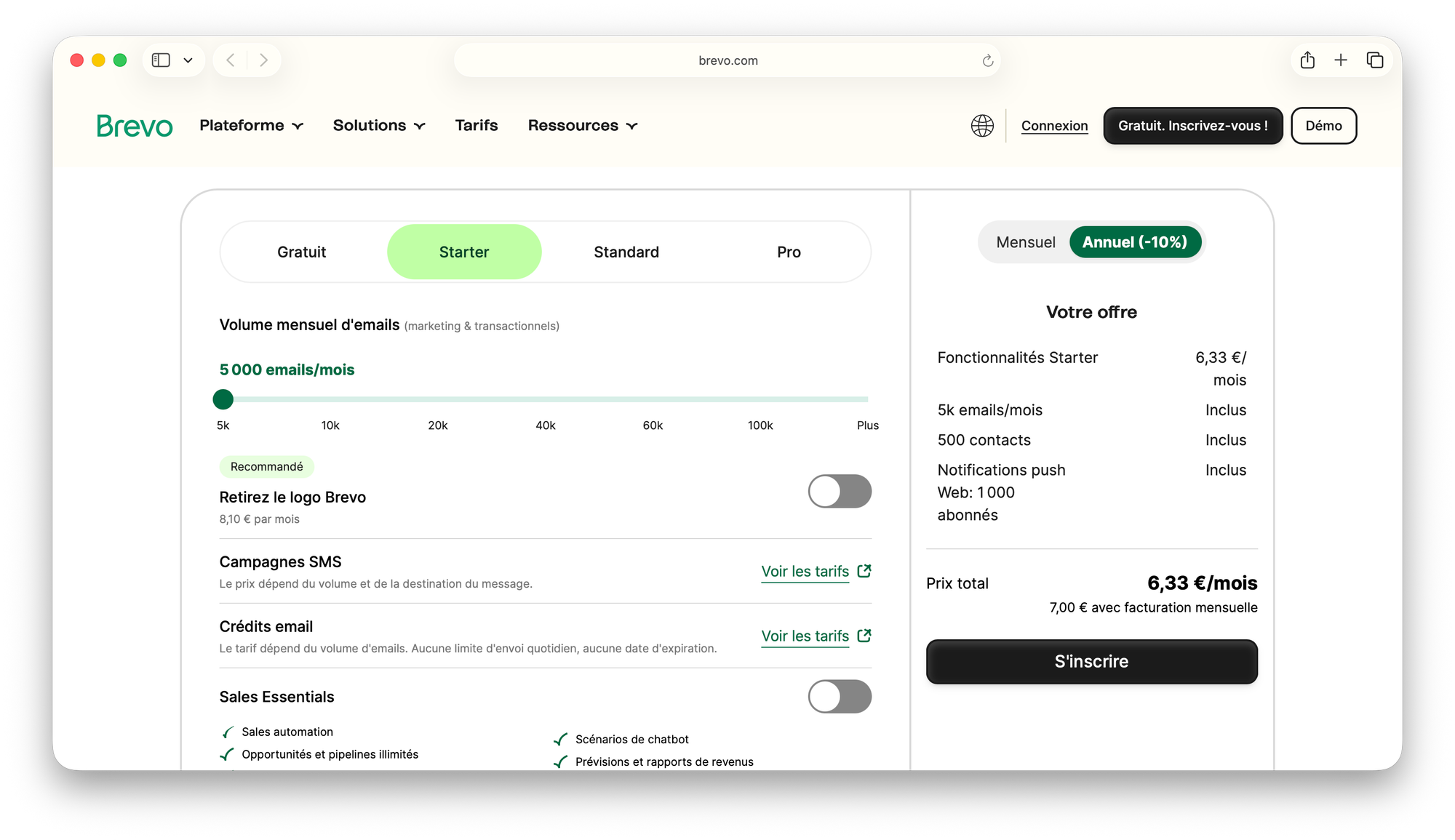Open the sidebar options chevron dropdown
Screen dimensions: 1455x840
(x=188, y=60)
